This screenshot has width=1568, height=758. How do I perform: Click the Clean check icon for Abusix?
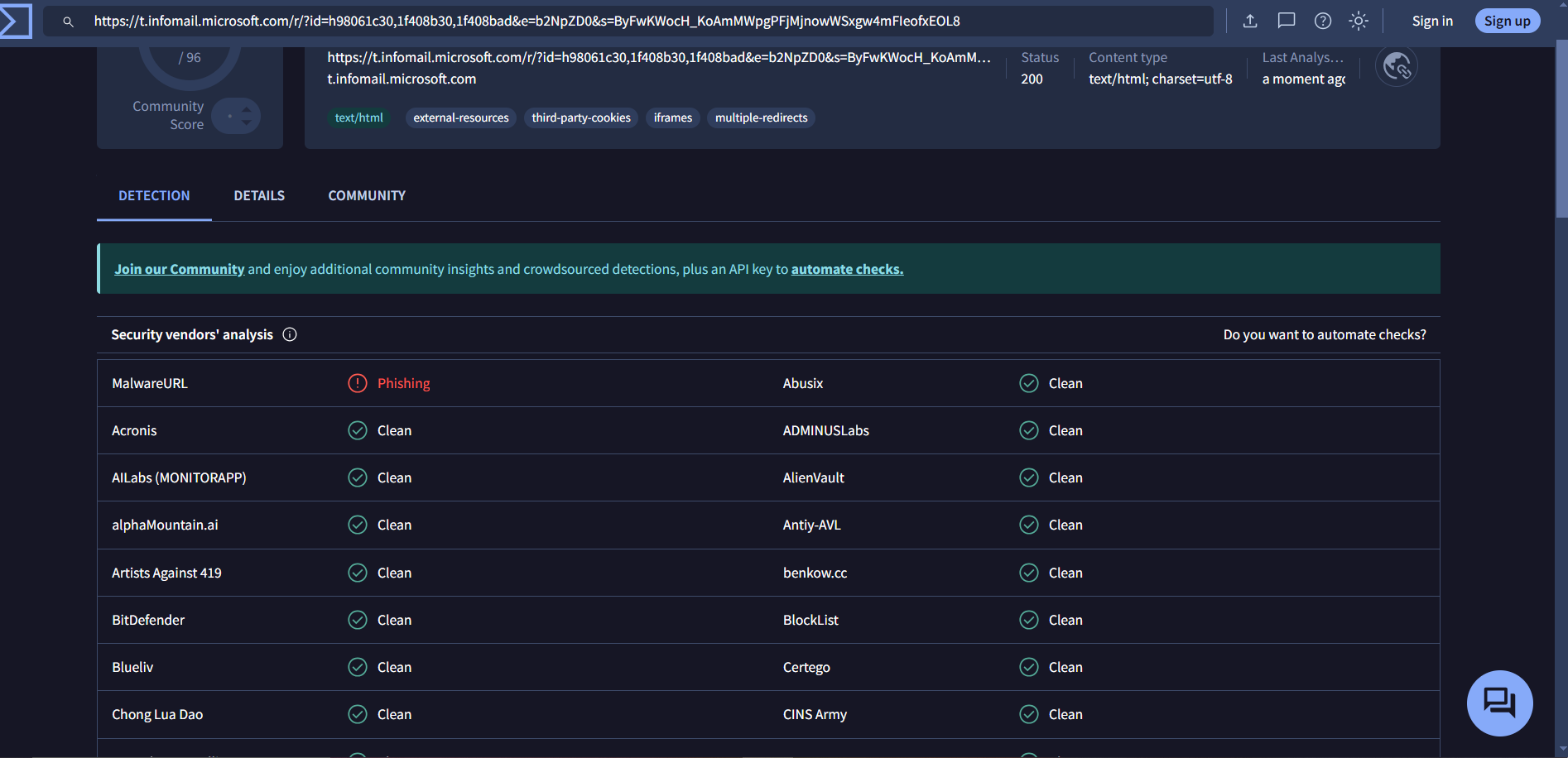point(1029,383)
